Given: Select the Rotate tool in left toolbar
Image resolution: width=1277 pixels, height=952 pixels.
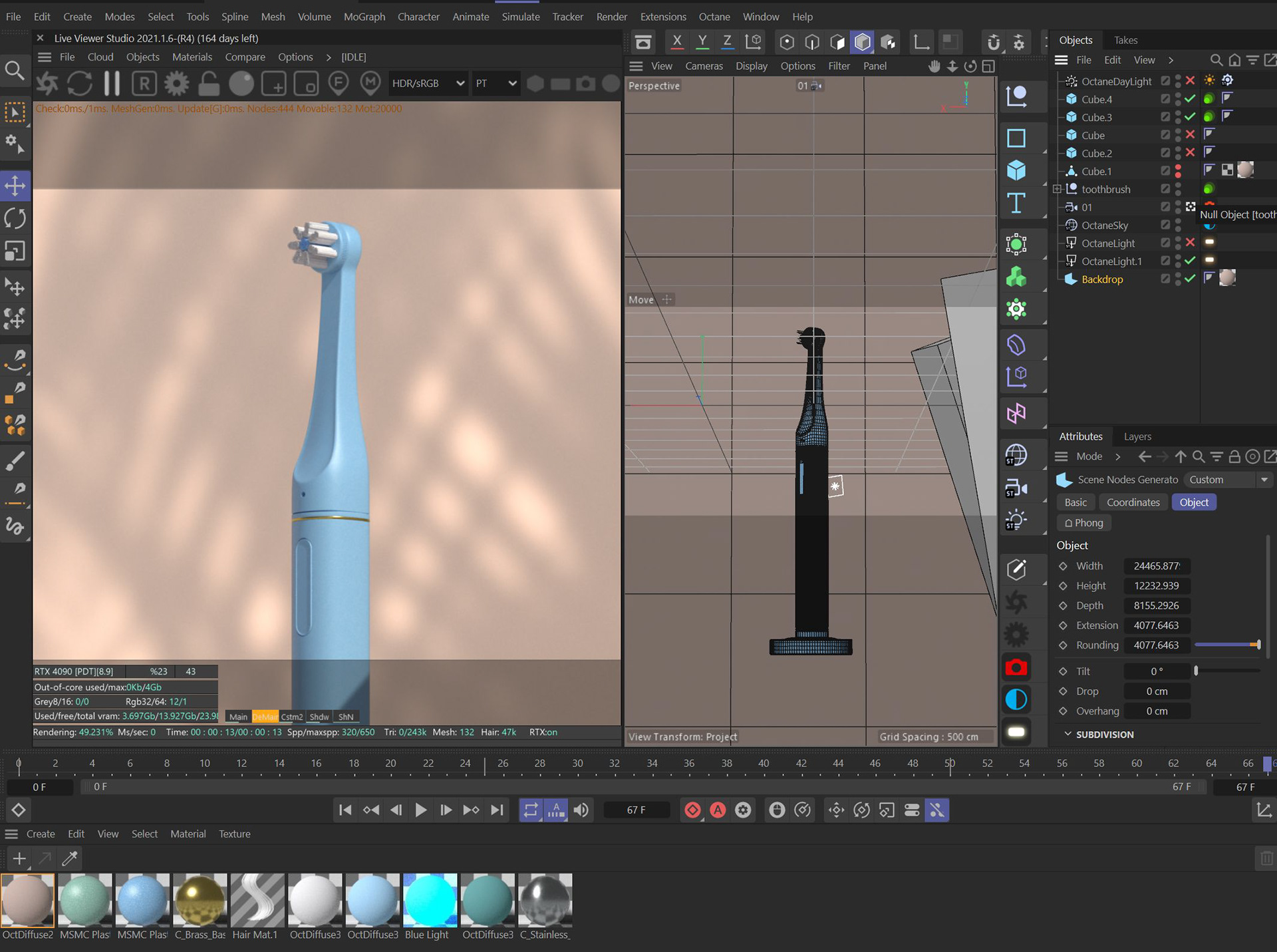Looking at the screenshot, I should [15, 218].
